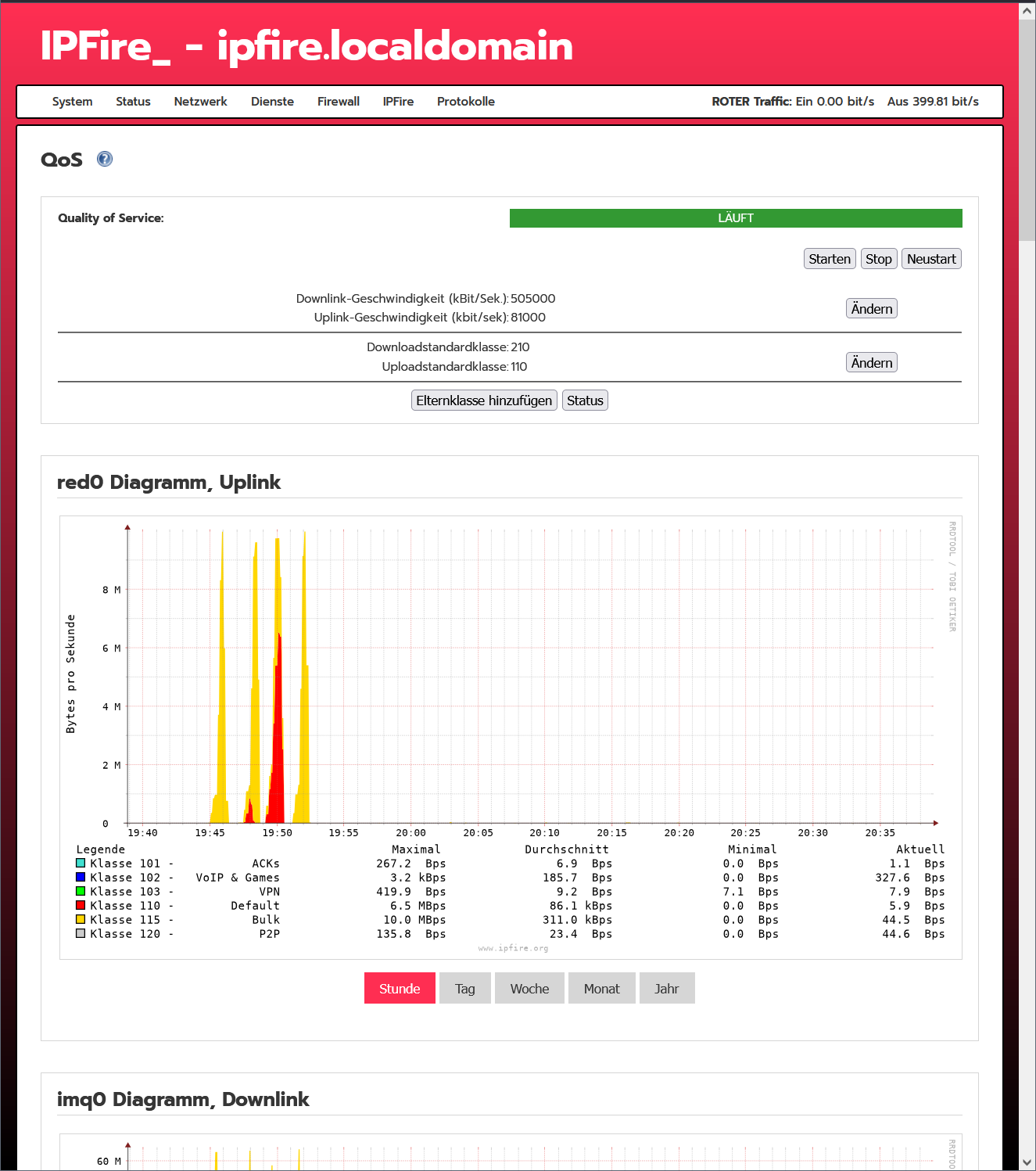Click Klasse 115 yellow legend swatch
Viewport: 1036px width, 1171px height.
pyautogui.click(x=81, y=919)
